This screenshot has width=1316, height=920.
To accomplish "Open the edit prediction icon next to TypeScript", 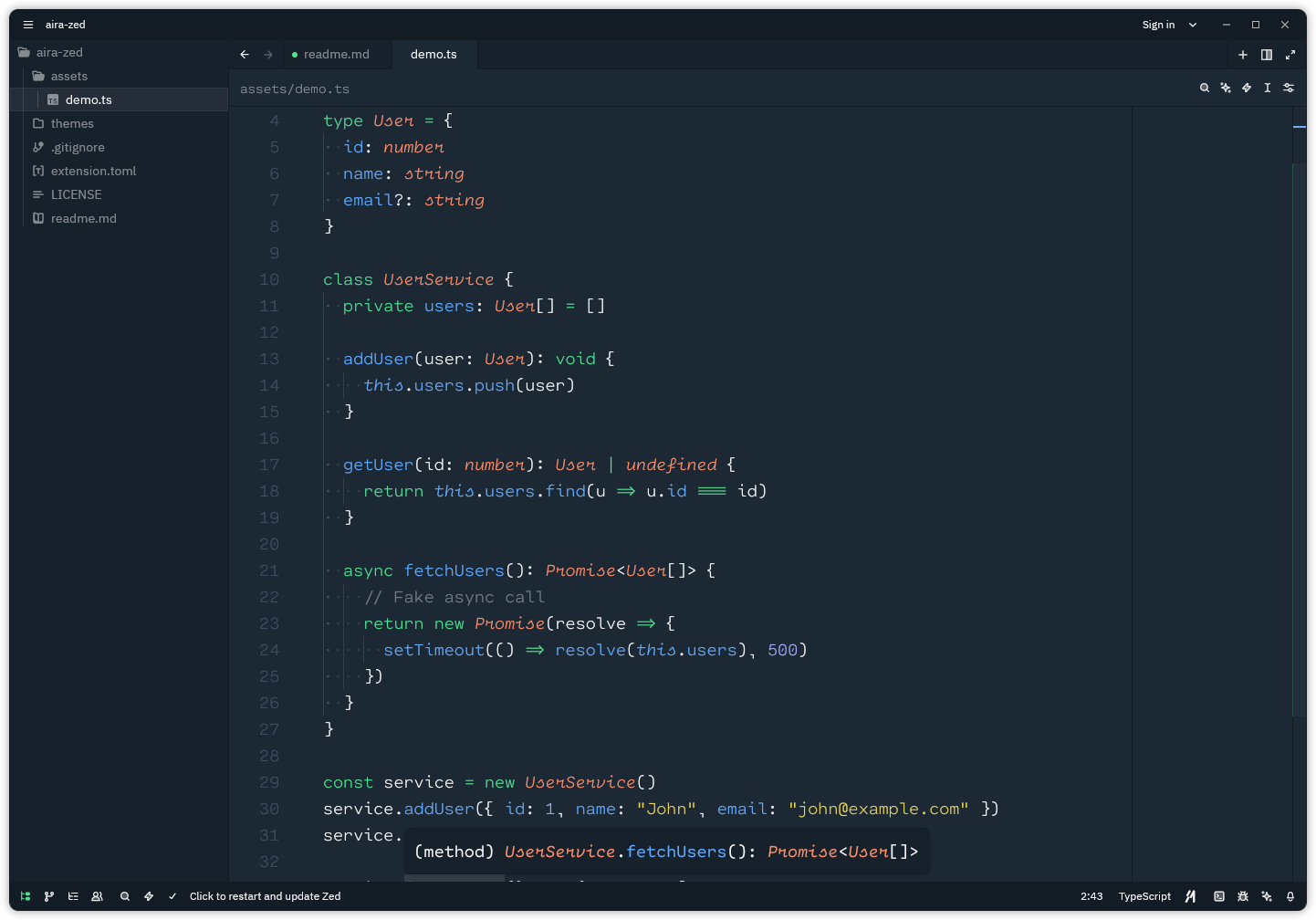I will click(1191, 896).
